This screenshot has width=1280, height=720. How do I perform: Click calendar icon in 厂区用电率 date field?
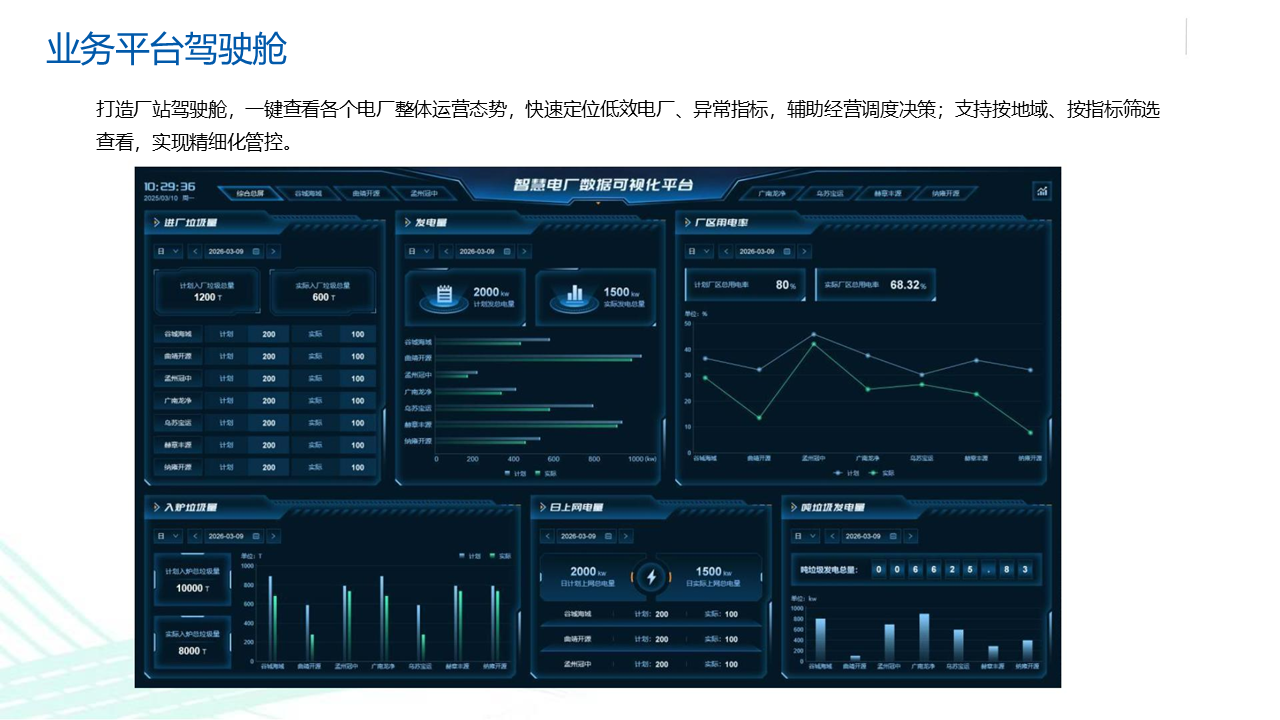click(x=787, y=252)
